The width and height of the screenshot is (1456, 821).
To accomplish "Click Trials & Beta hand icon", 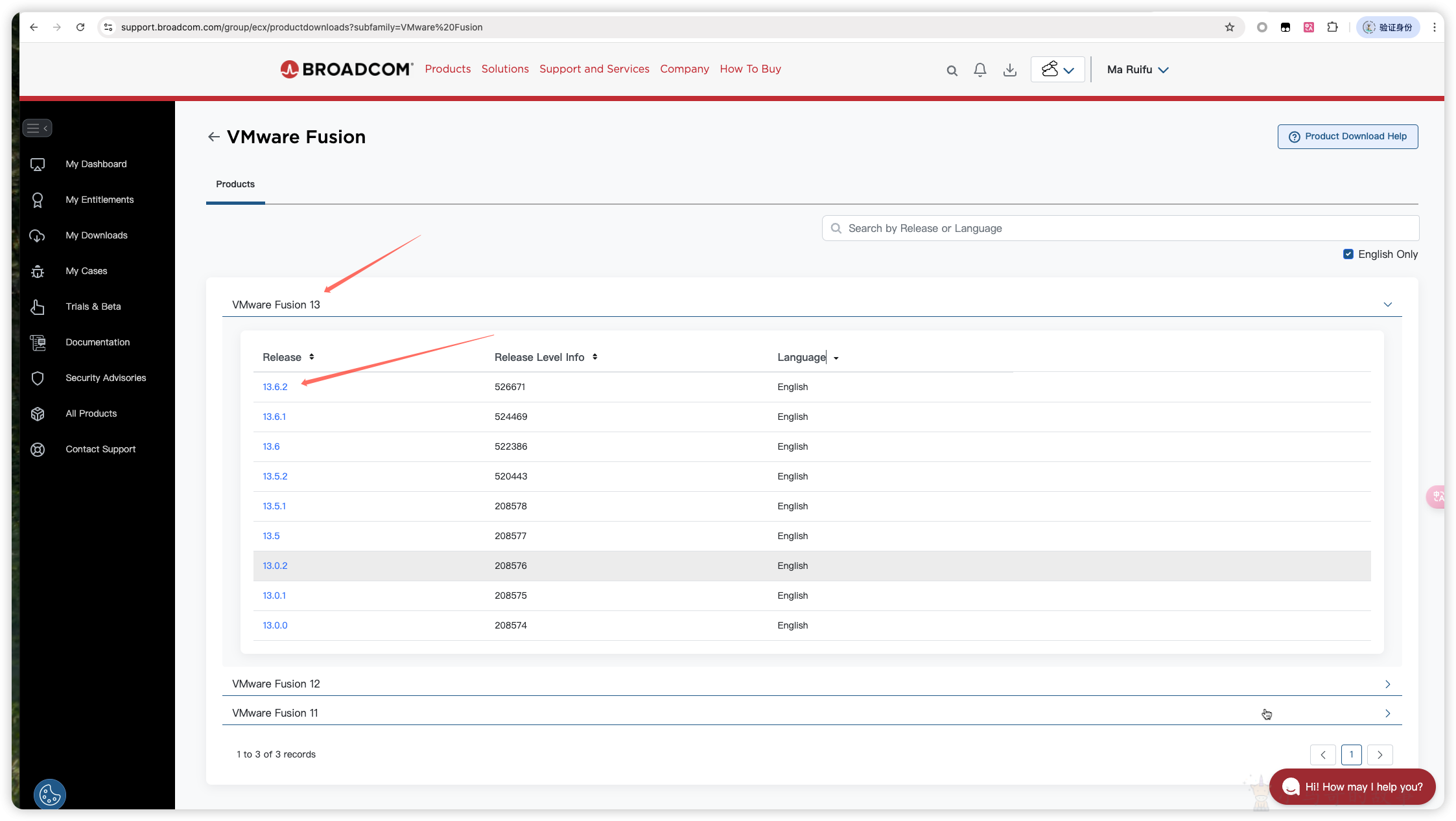I will pos(38,307).
